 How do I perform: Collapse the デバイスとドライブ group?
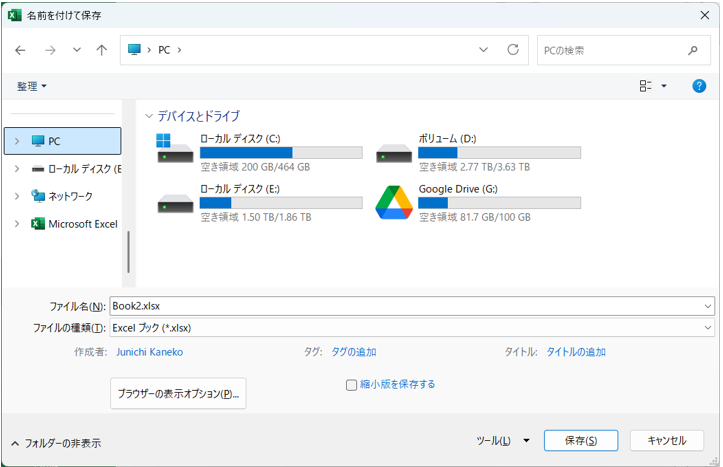point(148,116)
